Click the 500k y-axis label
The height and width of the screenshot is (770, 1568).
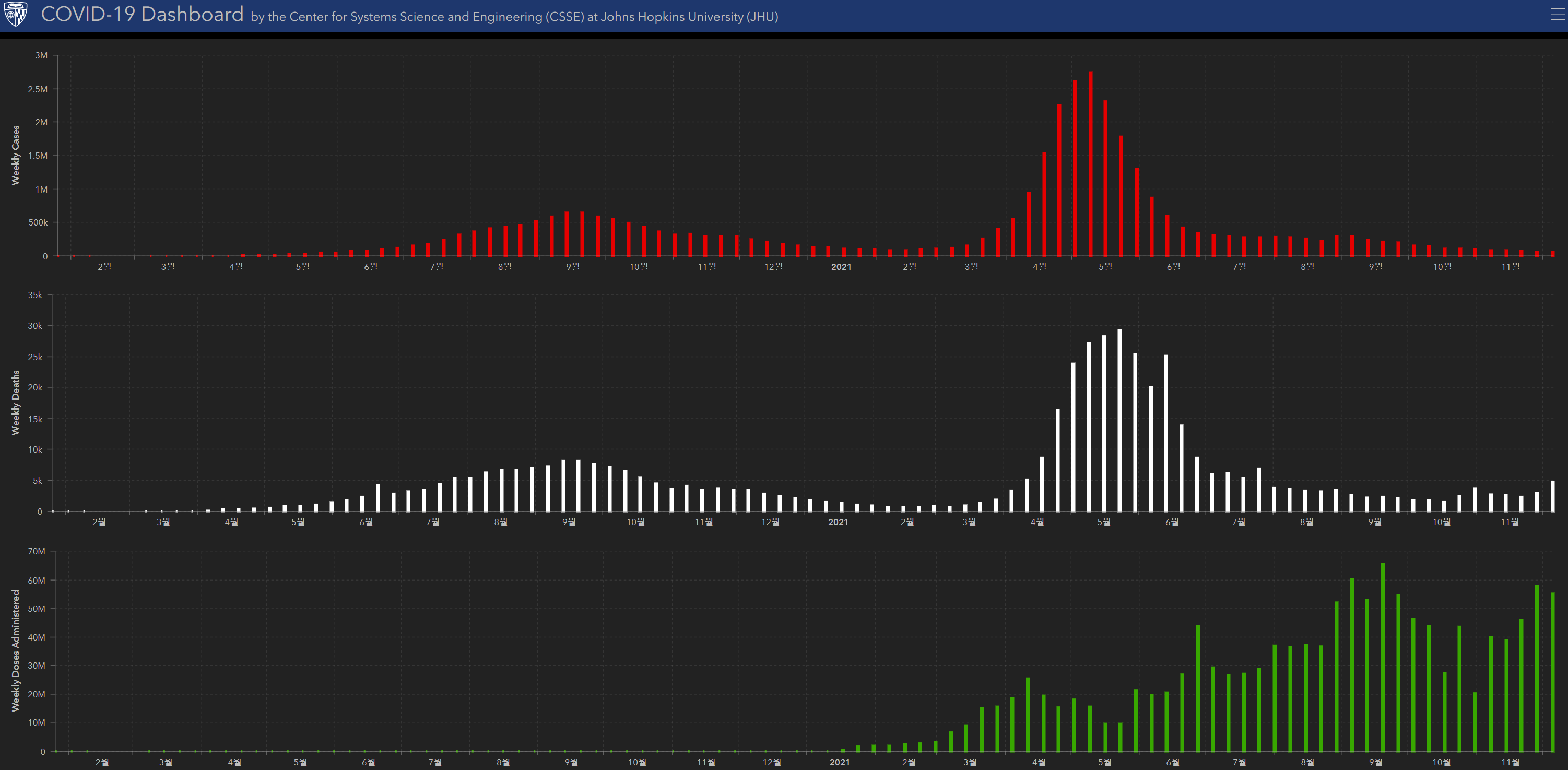pyautogui.click(x=38, y=223)
